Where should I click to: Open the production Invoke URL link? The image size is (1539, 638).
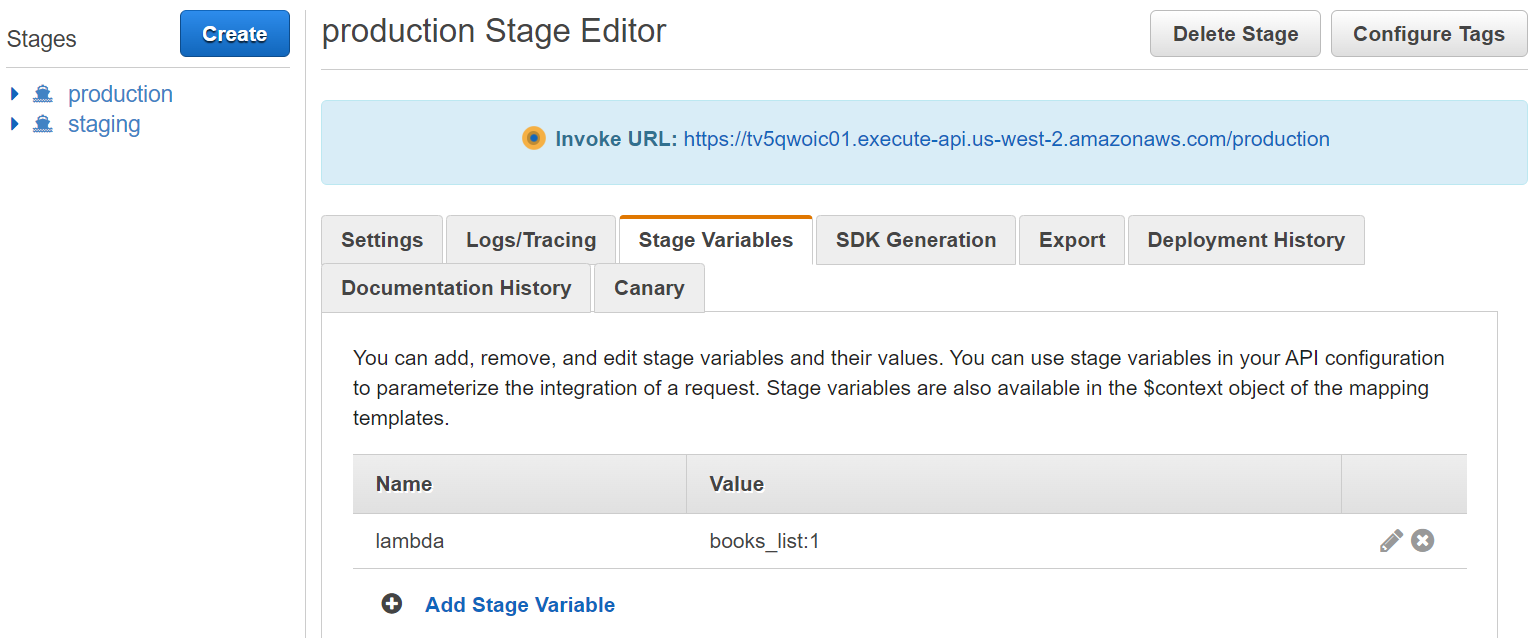1006,139
